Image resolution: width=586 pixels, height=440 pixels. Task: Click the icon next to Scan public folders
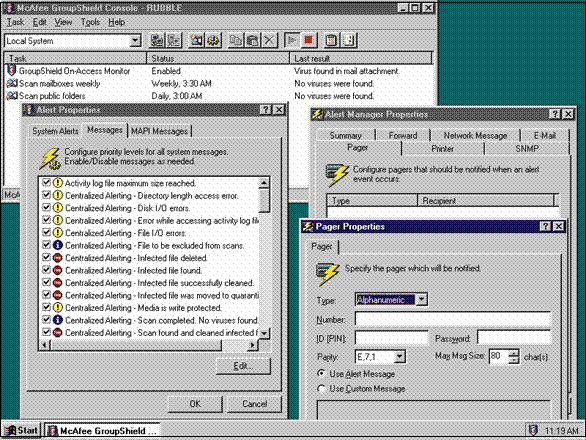(12, 96)
